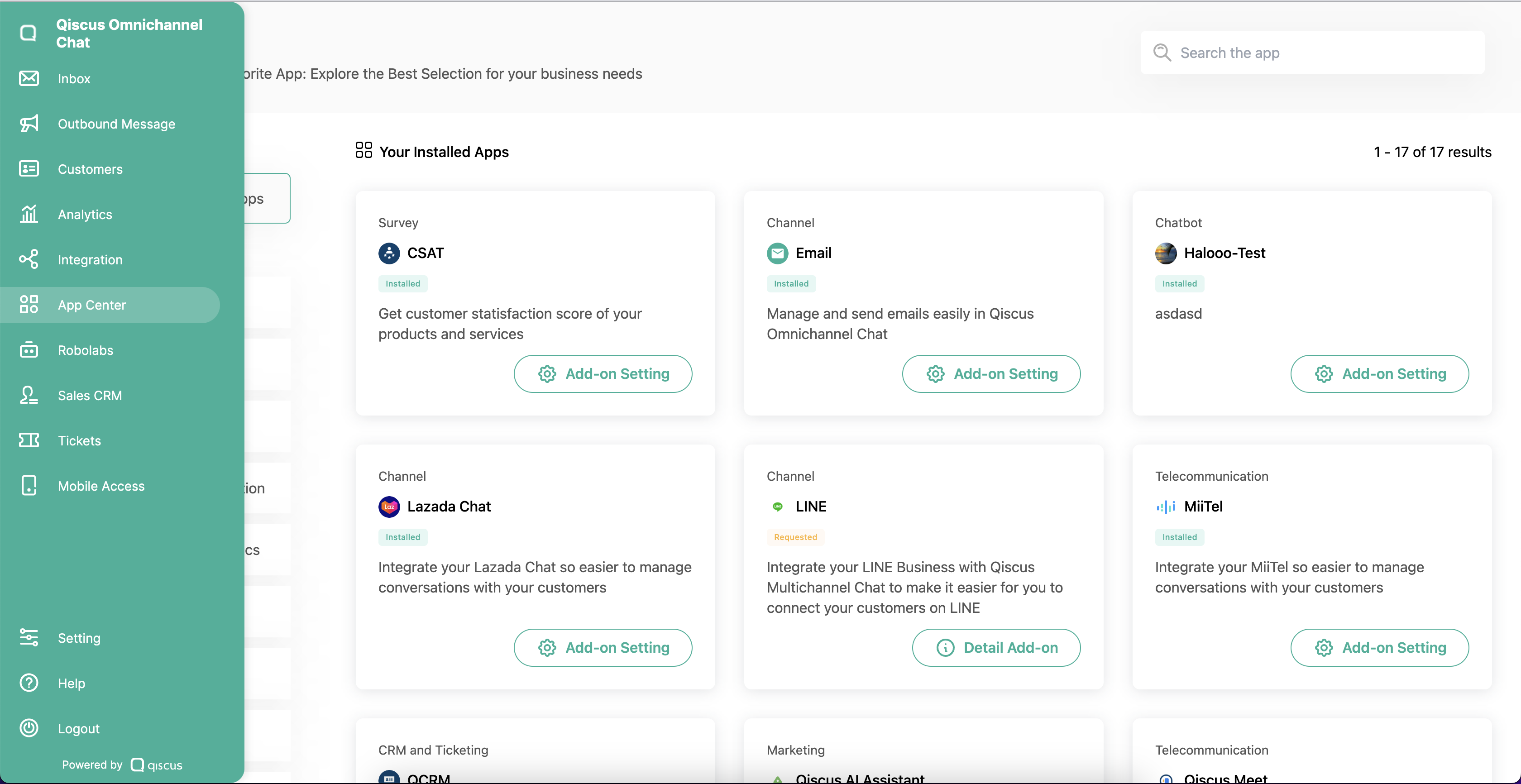Click the Integration nodes icon

coord(29,259)
